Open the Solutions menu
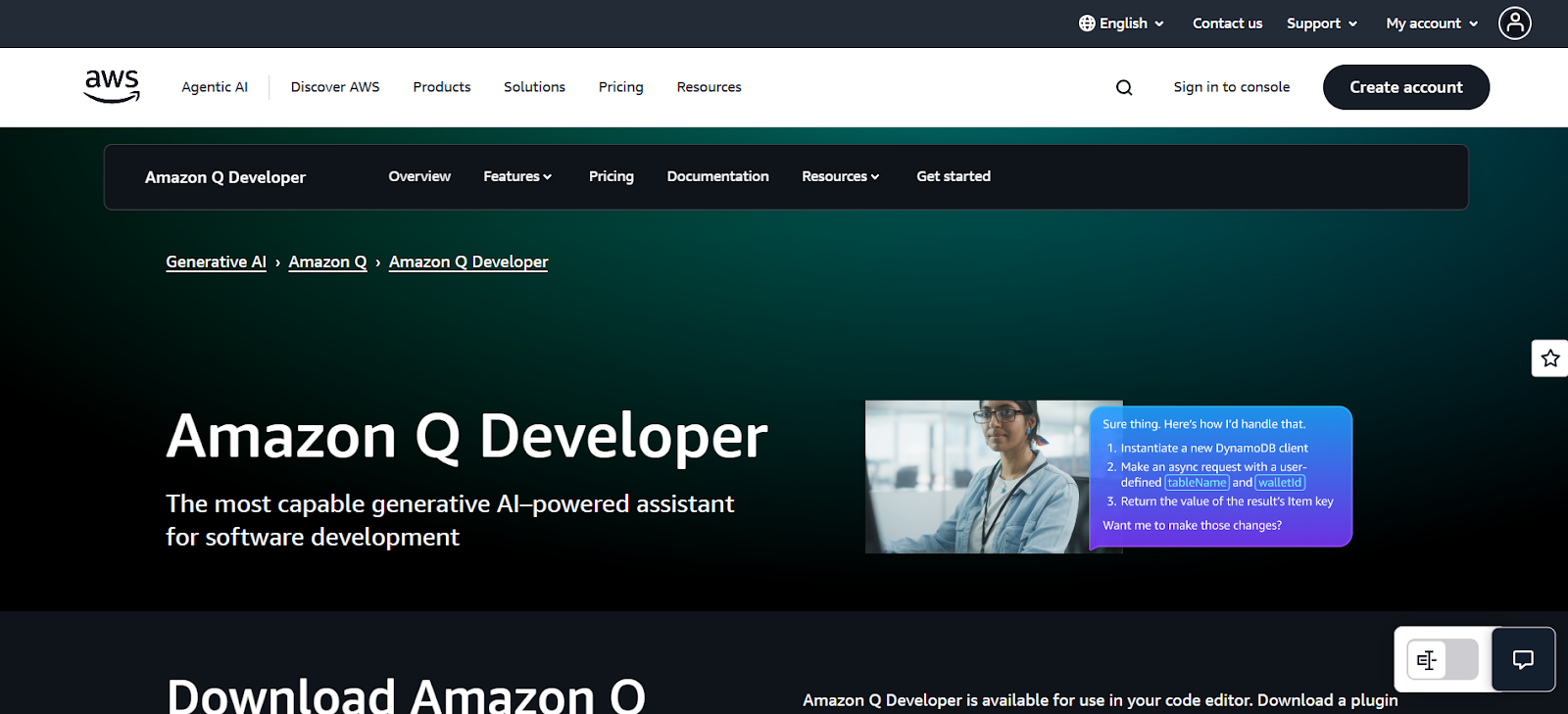This screenshot has height=714, width=1568. click(x=534, y=87)
